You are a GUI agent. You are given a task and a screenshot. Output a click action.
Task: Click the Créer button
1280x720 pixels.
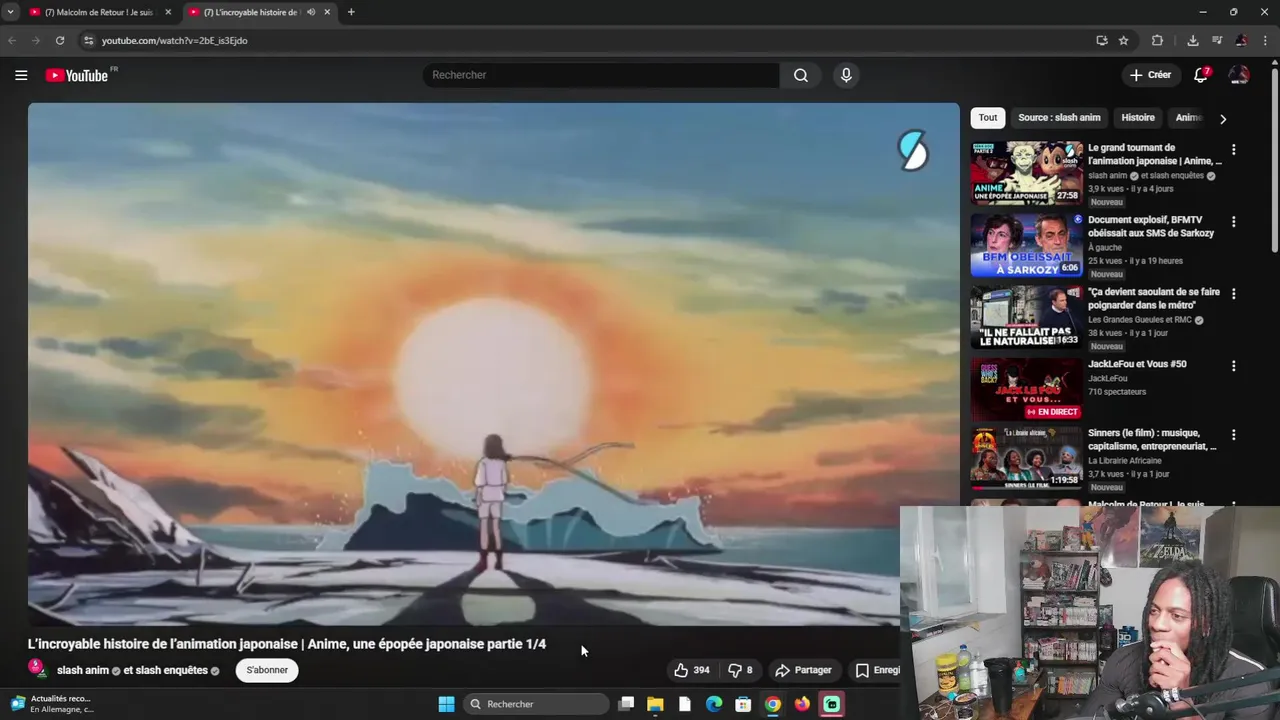coord(1150,75)
